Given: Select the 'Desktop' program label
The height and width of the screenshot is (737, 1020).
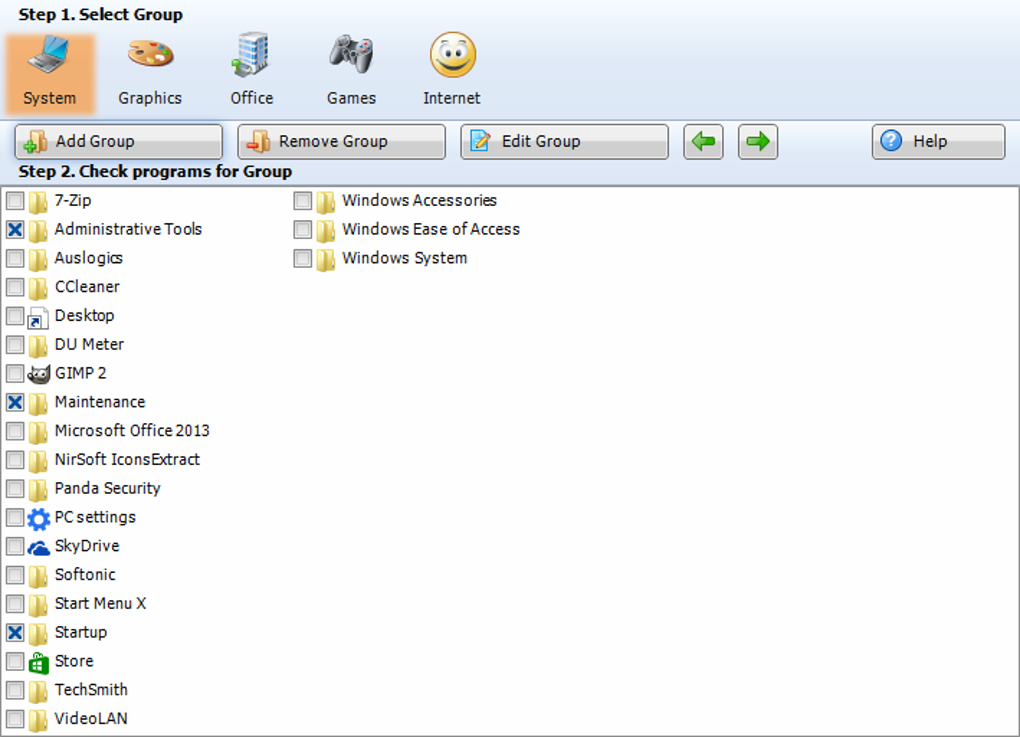Looking at the screenshot, I should [x=85, y=315].
